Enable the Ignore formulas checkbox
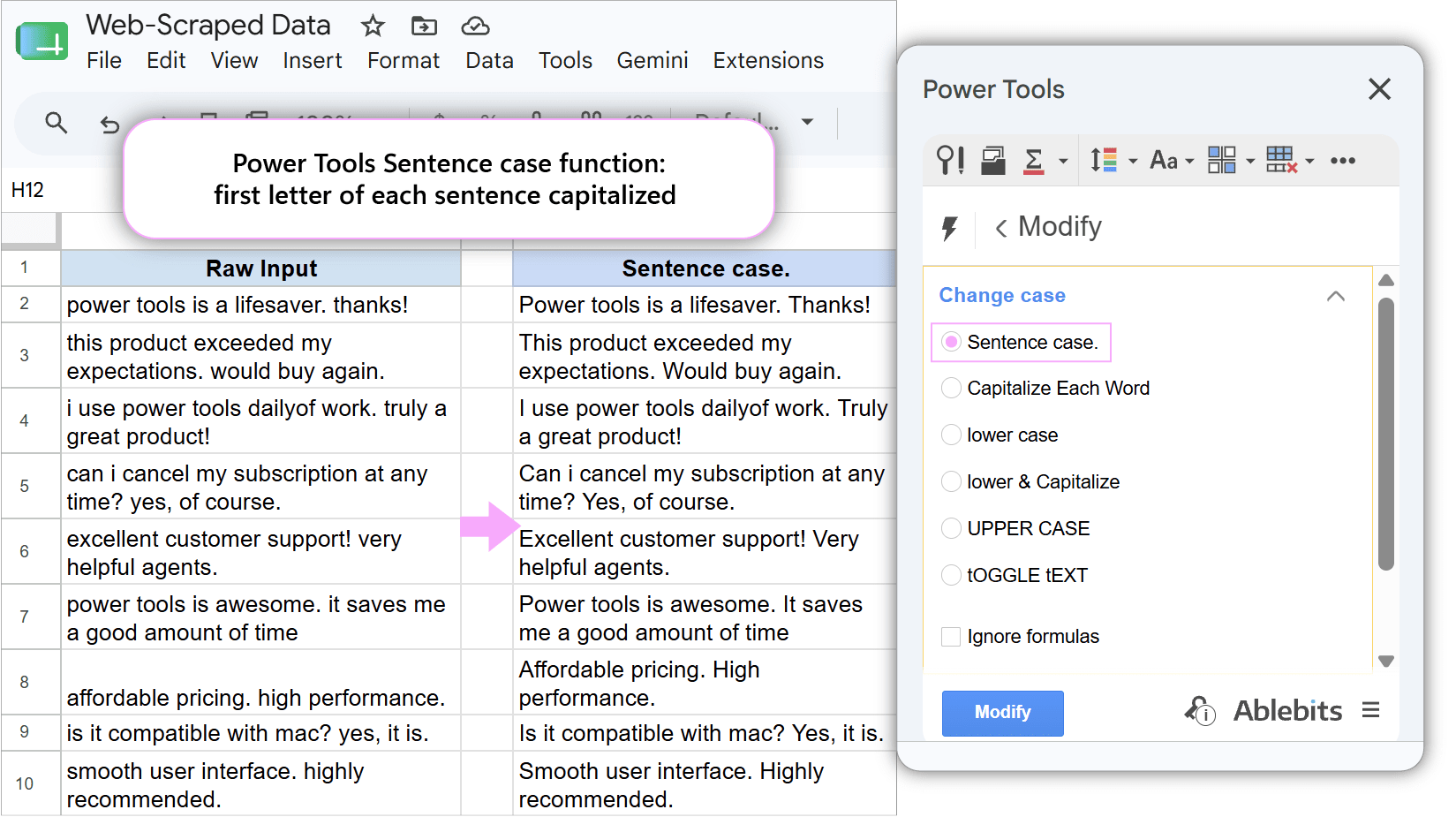1456x817 pixels. pos(951,637)
